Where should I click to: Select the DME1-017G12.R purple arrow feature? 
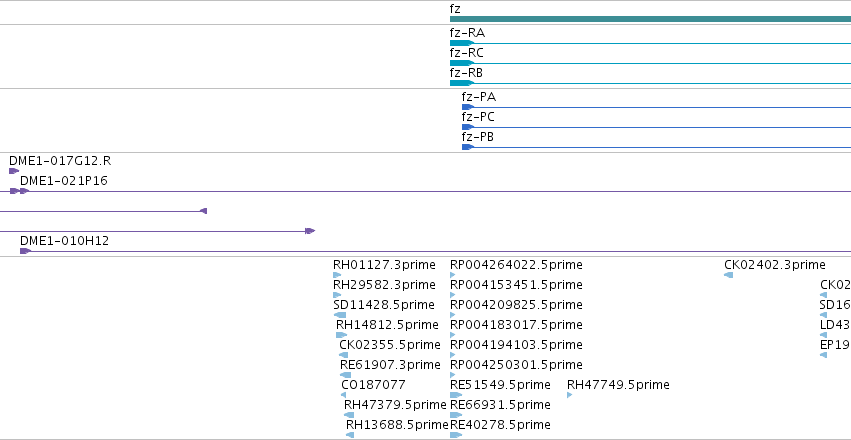coord(14,171)
